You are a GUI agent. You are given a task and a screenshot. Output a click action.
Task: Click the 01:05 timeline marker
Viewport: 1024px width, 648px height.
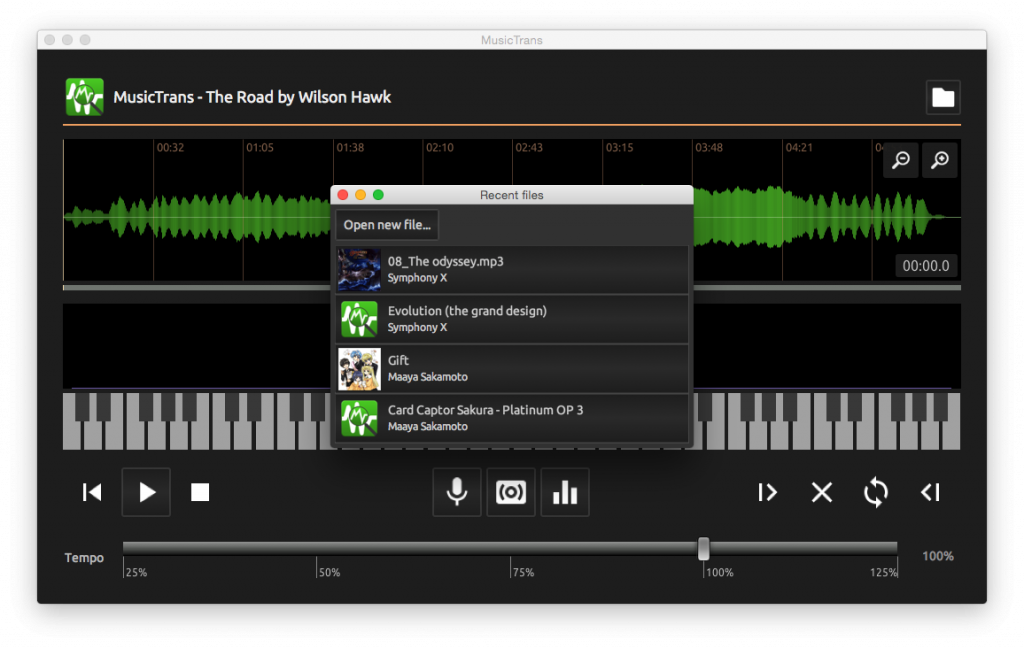point(260,148)
